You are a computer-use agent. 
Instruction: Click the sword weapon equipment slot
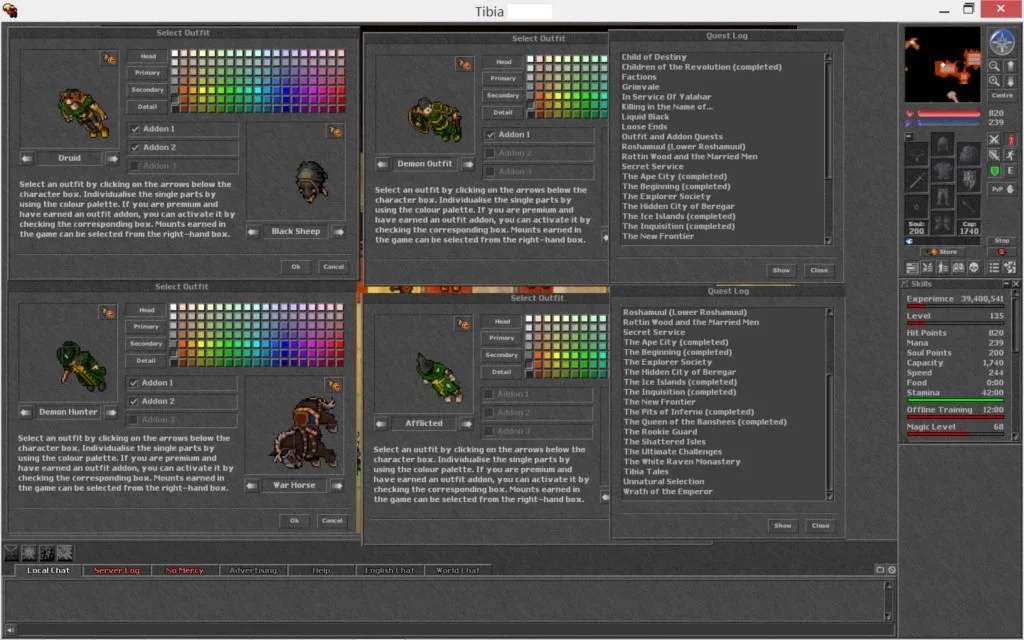(917, 180)
